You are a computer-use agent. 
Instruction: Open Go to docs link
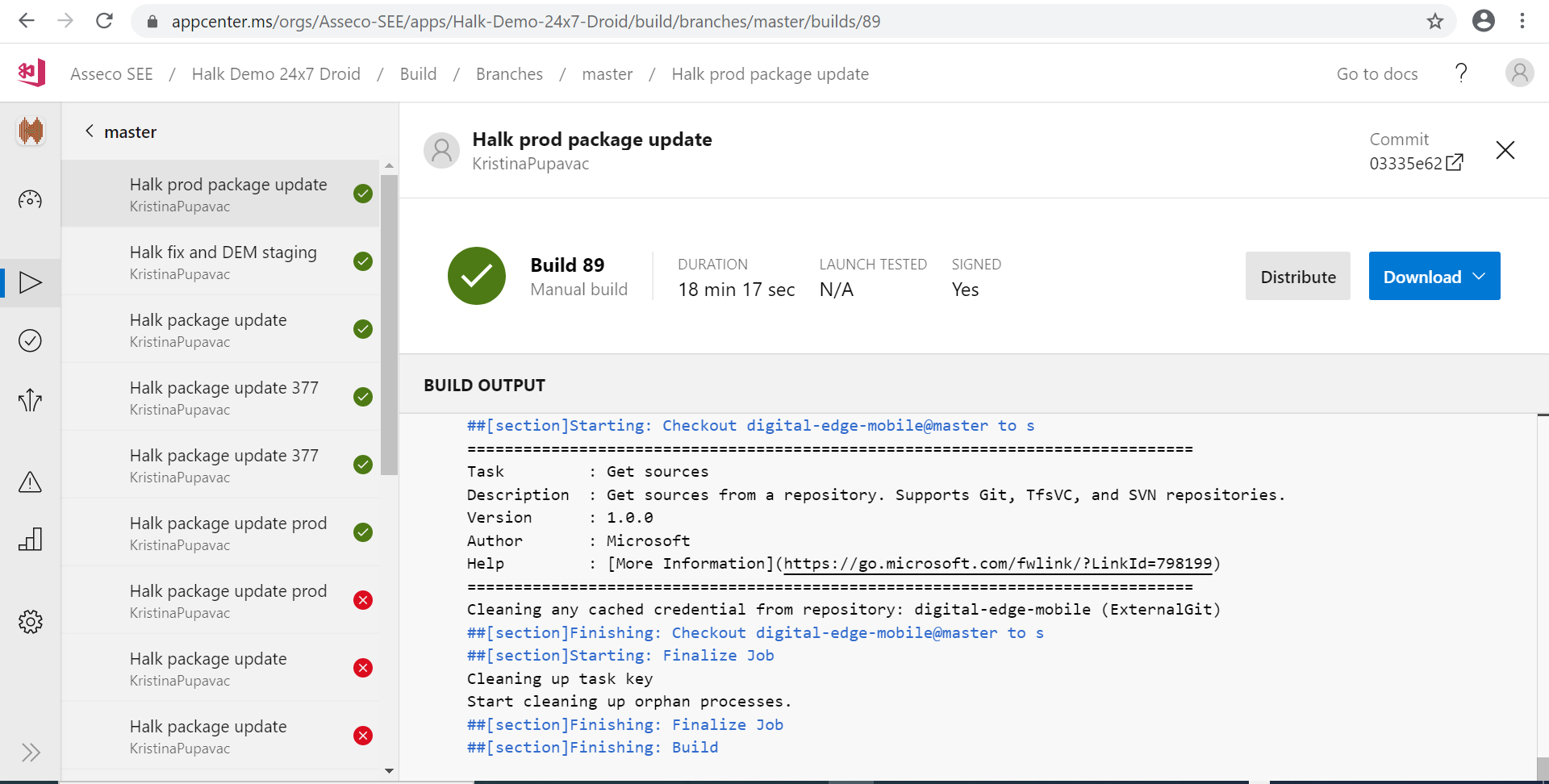tap(1376, 73)
